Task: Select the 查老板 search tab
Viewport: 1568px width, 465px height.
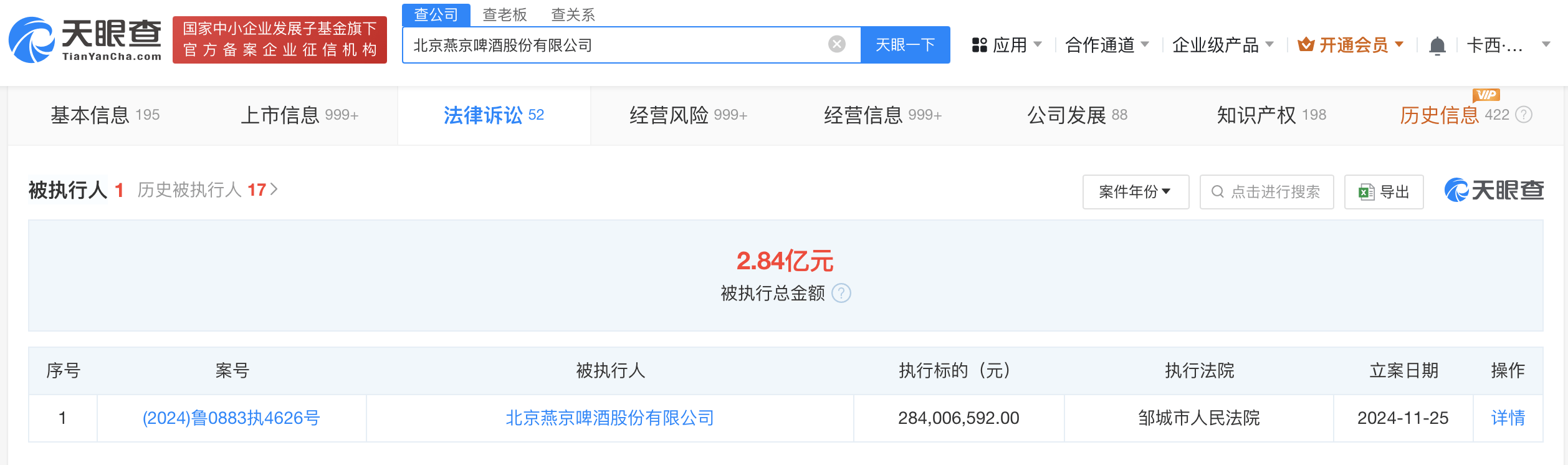Action: [x=505, y=14]
